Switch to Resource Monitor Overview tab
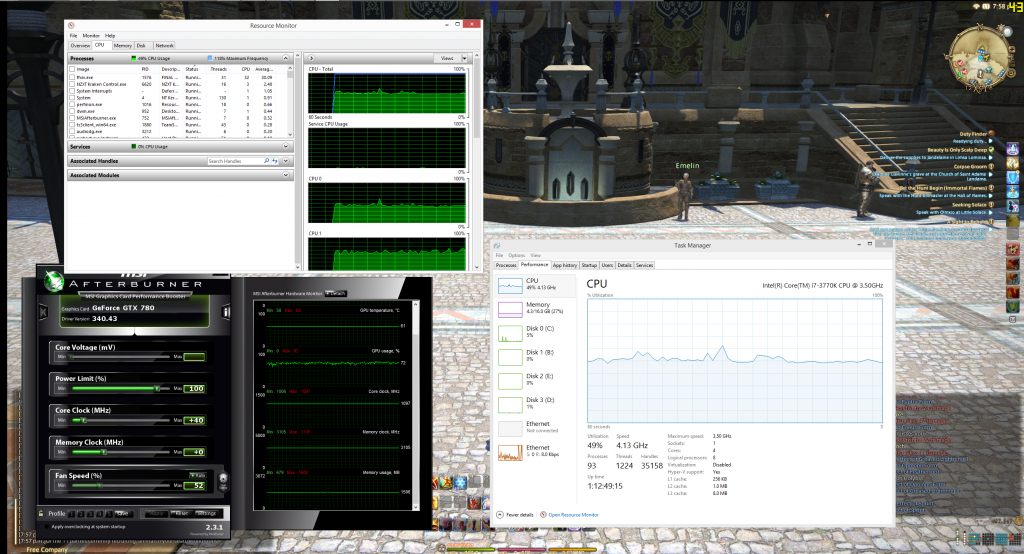The width and height of the screenshot is (1024, 554). coord(80,46)
